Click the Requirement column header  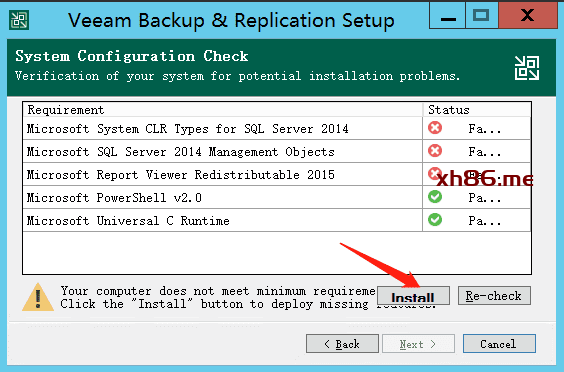(x=223, y=109)
